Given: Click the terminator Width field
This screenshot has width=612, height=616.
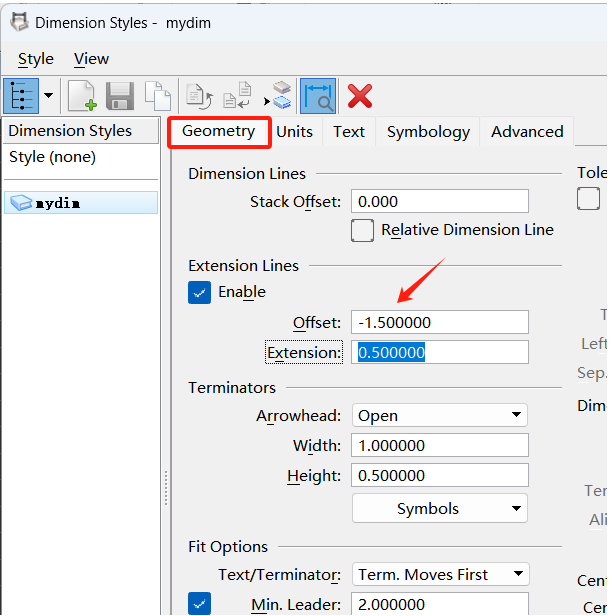Looking at the screenshot, I should (x=440, y=446).
